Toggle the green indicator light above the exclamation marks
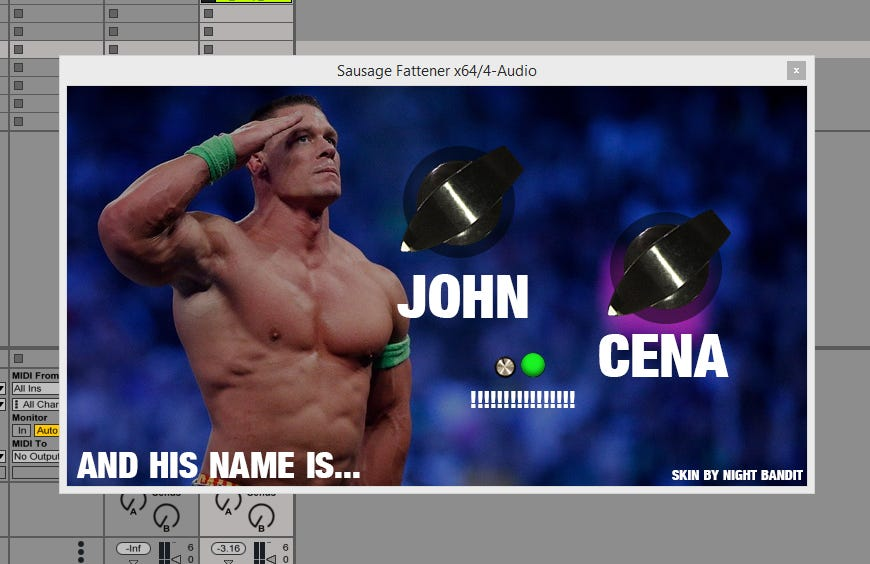Screen dimensions: 870x564 coord(533,365)
